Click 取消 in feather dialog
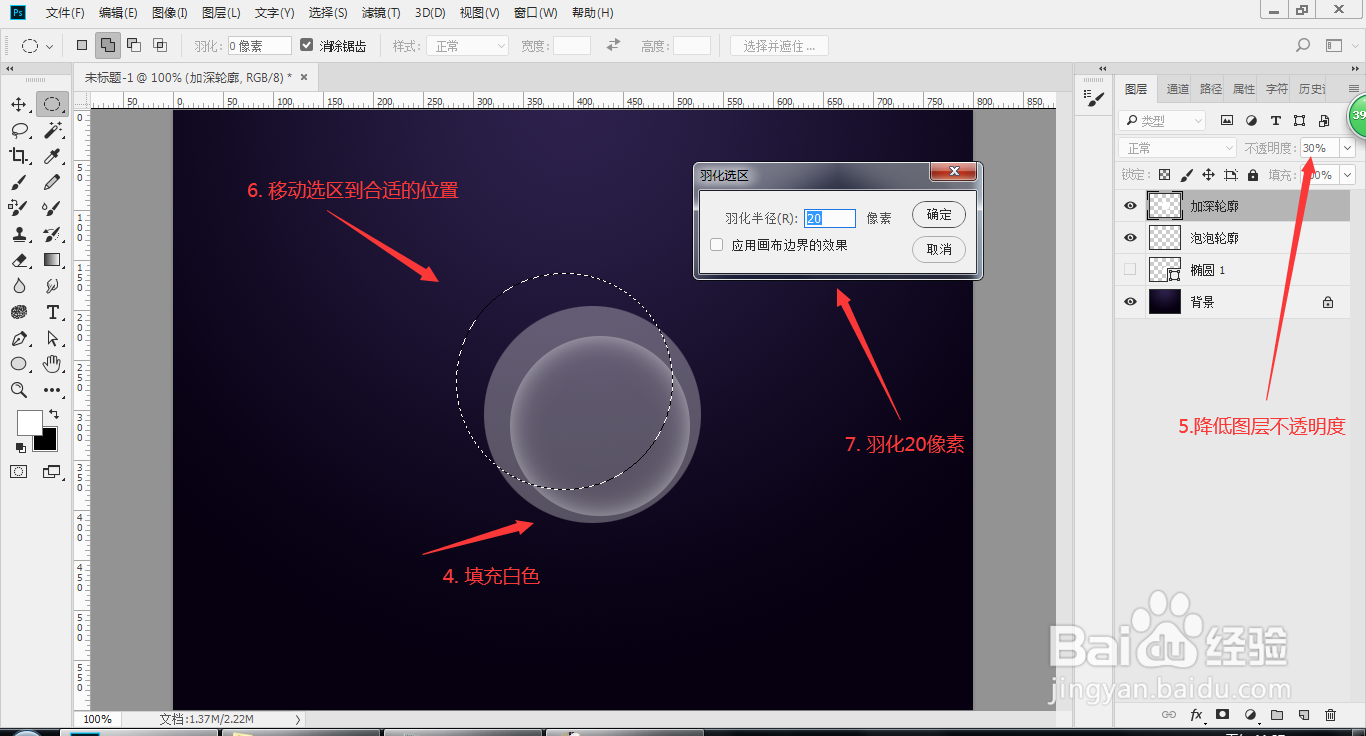 939,249
